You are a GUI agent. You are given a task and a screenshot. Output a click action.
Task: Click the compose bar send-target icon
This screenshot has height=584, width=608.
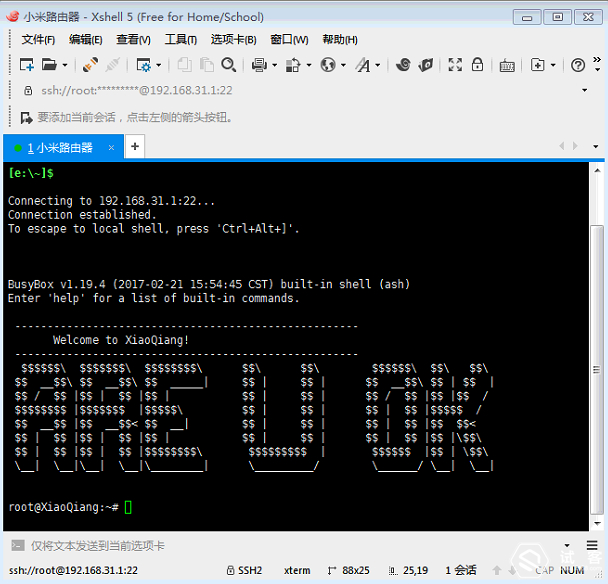(18, 545)
